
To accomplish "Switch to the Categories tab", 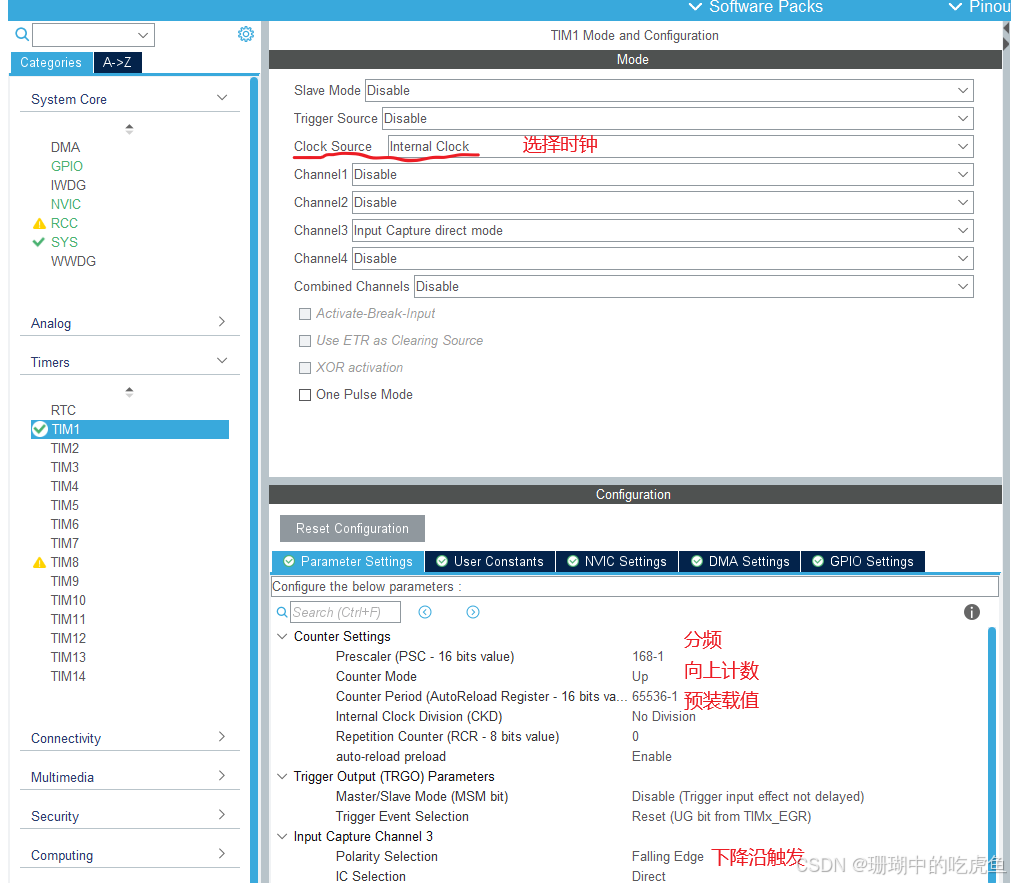I will (51, 63).
